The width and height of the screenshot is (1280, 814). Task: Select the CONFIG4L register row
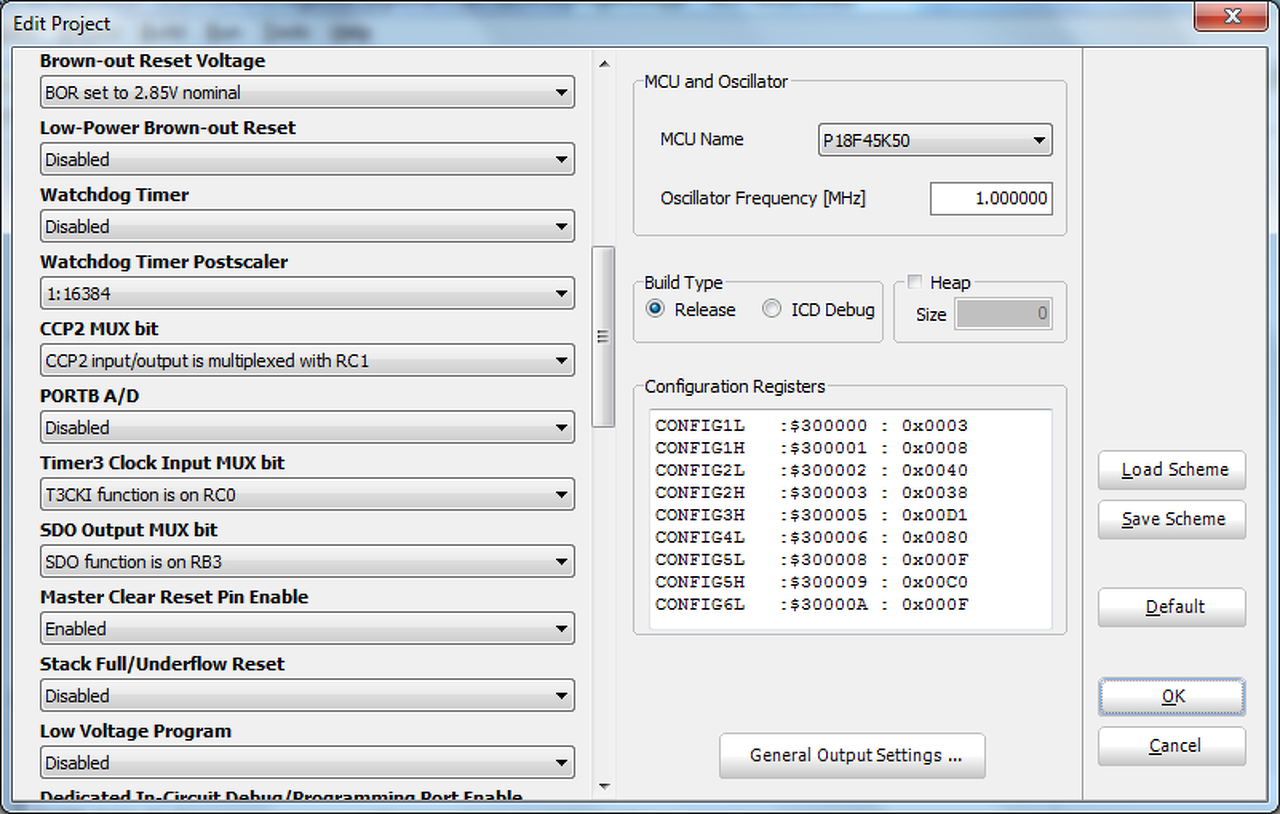pyautogui.click(x=812, y=538)
